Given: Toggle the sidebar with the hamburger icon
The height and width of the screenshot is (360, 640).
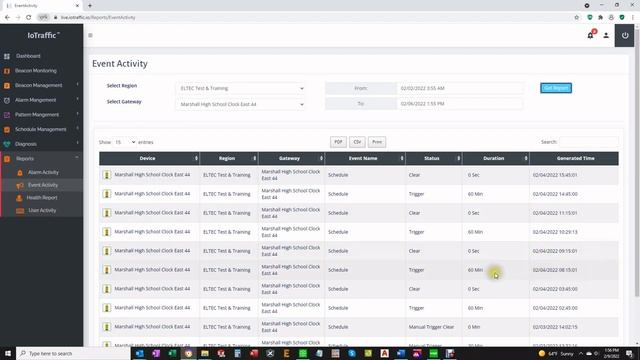Looking at the screenshot, I should tap(90, 36).
